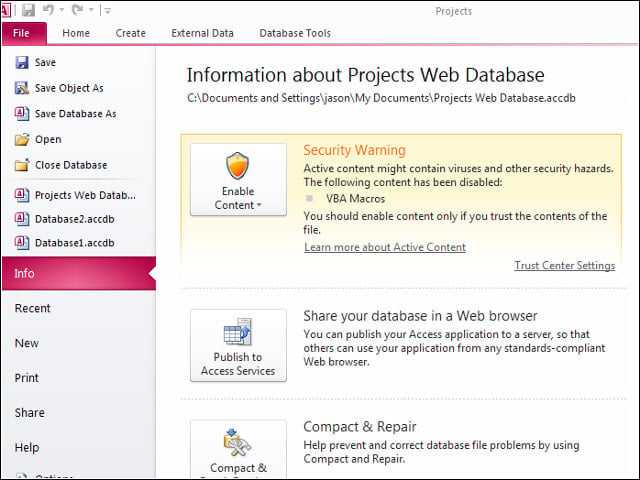Click icon beside Projects Web Datab... recent file
This screenshot has height=480, width=640.
[x=22, y=195]
